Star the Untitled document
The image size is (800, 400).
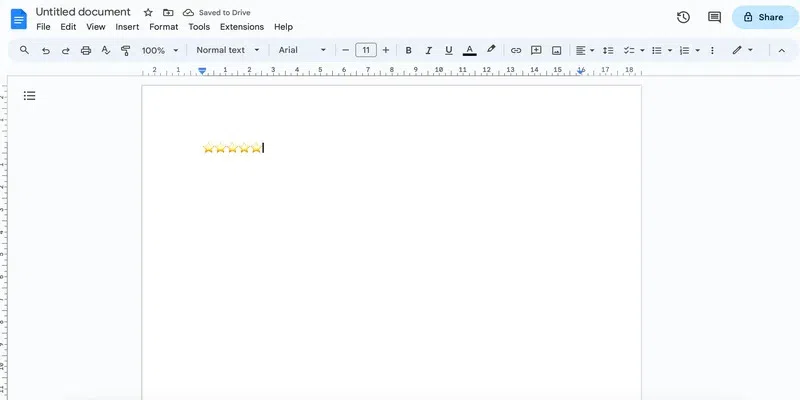(148, 12)
